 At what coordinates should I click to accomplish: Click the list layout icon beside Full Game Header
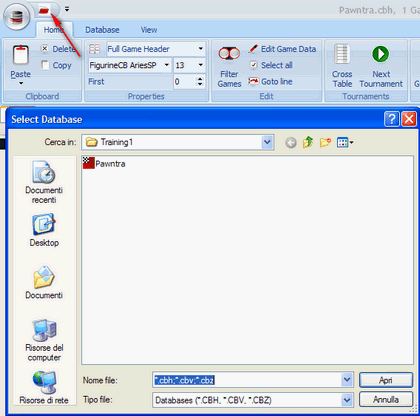(x=94, y=49)
